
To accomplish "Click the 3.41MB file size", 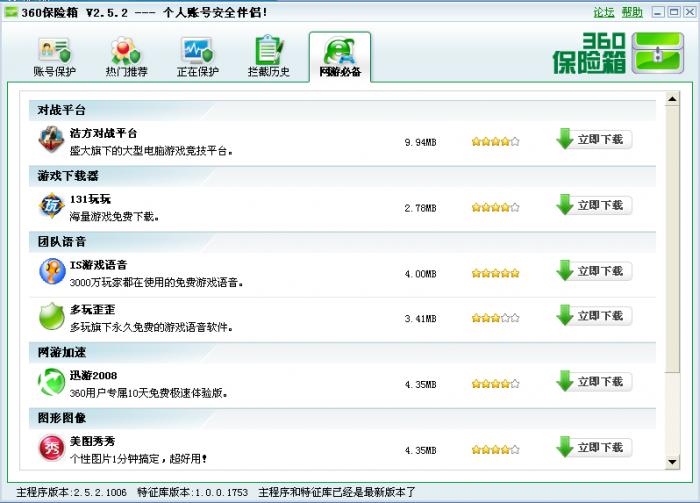I will click(420, 319).
